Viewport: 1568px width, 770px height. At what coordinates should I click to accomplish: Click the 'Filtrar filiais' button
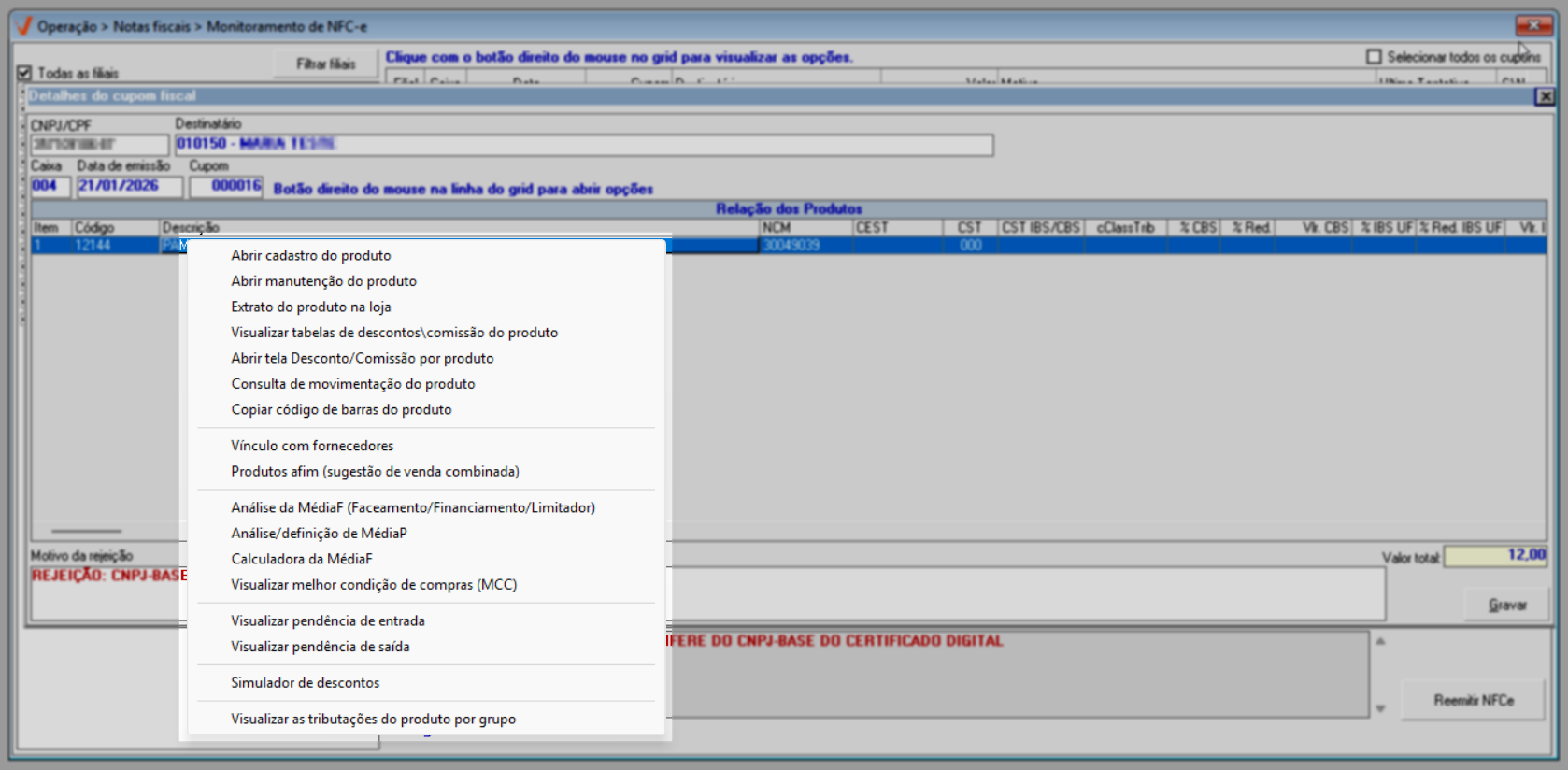pyautogui.click(x=326, y=64)
